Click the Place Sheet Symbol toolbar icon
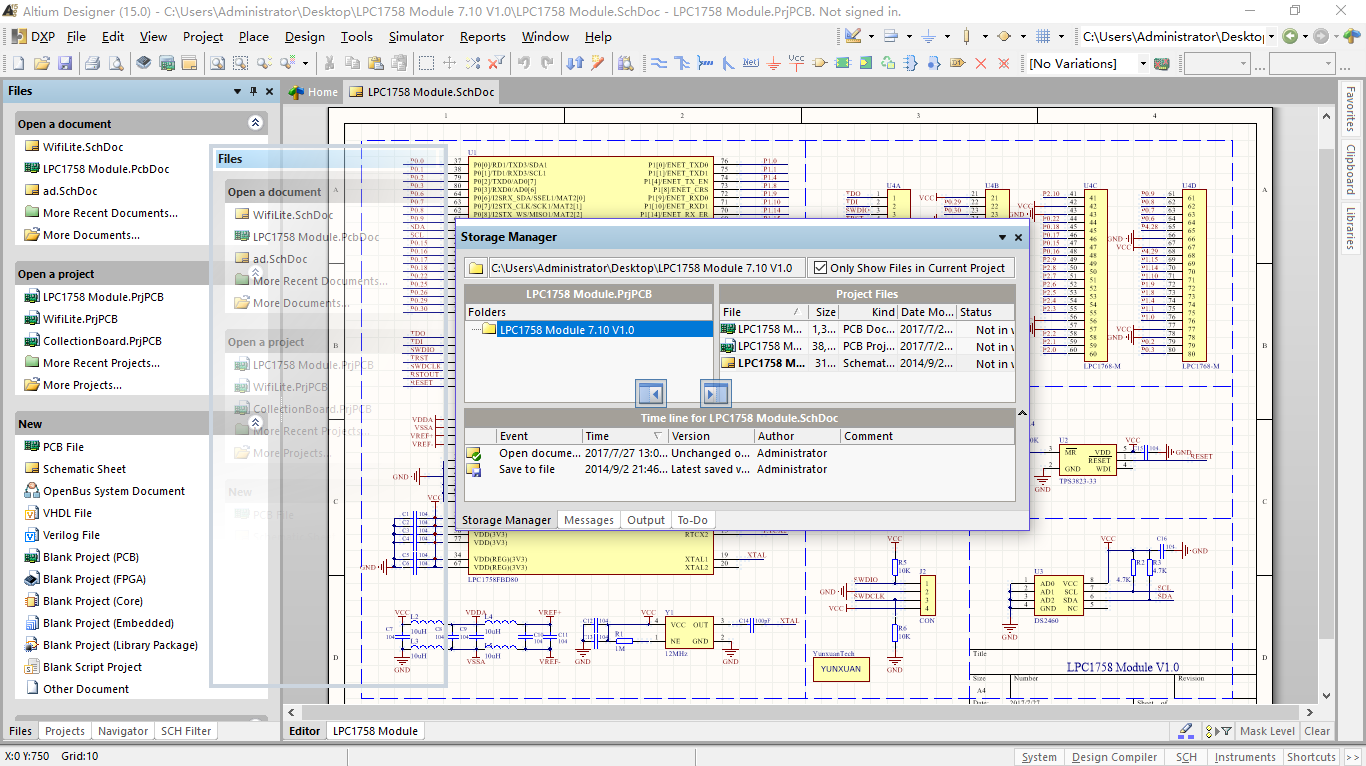 tap(842, 63)
